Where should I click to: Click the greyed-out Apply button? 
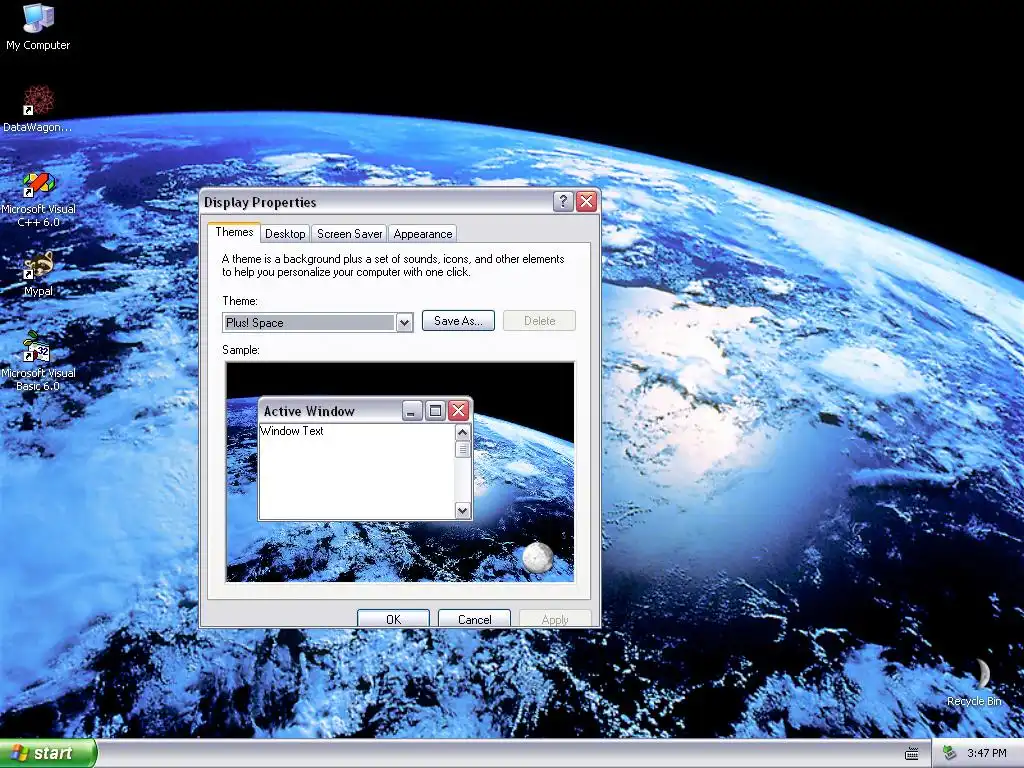(555, 618)
